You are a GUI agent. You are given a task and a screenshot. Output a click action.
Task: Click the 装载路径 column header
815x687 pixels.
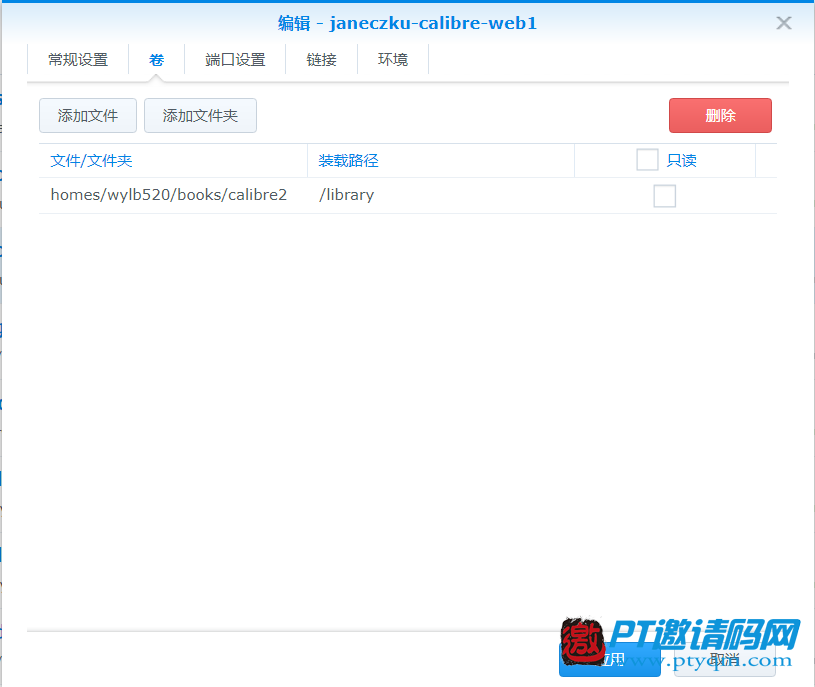coord(441,161)
